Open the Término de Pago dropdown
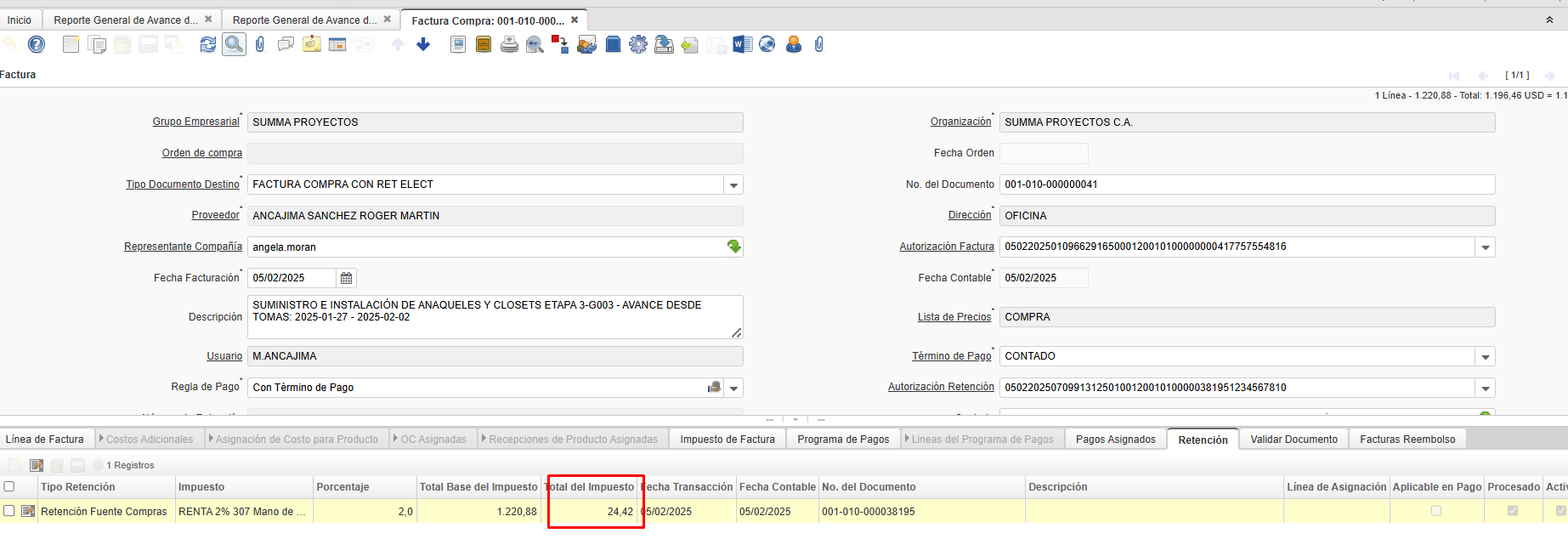This screenshot has height=556, width=1568. click(x=1485, y=357)
